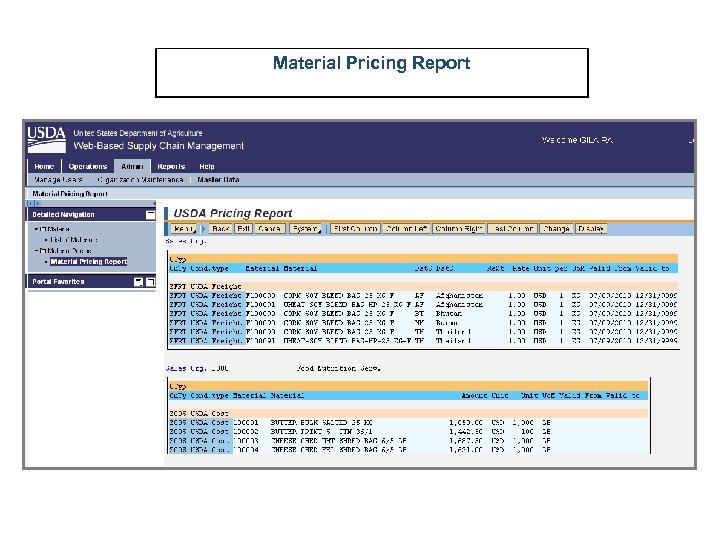The image size is (720, 540).
Task: Collapse the first Materials folder in navigation
Action: click(37, 229)
